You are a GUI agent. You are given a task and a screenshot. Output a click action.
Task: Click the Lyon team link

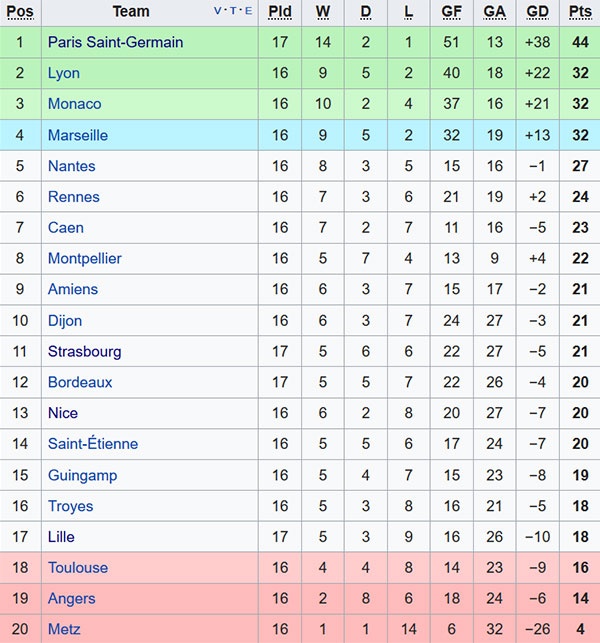tap(64, 74)
